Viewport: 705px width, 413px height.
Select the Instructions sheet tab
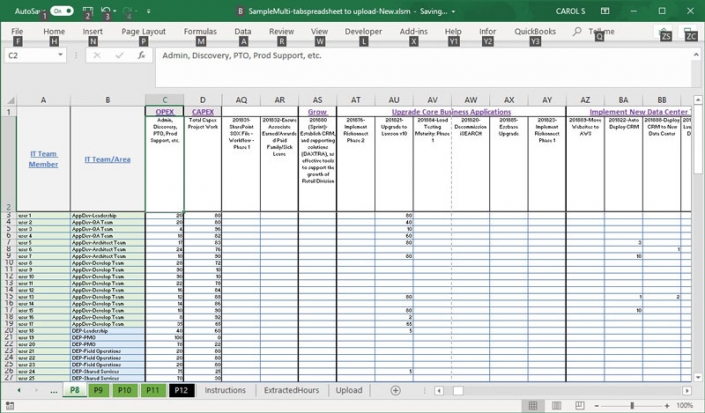coord(225,390)
